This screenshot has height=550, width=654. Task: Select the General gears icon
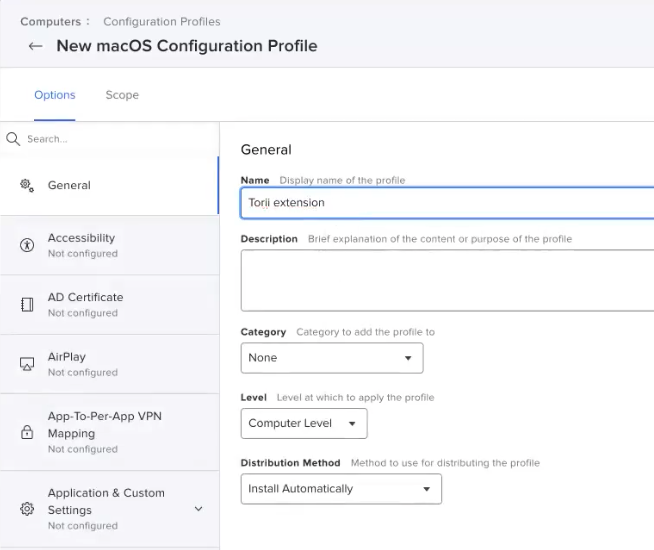27,186
